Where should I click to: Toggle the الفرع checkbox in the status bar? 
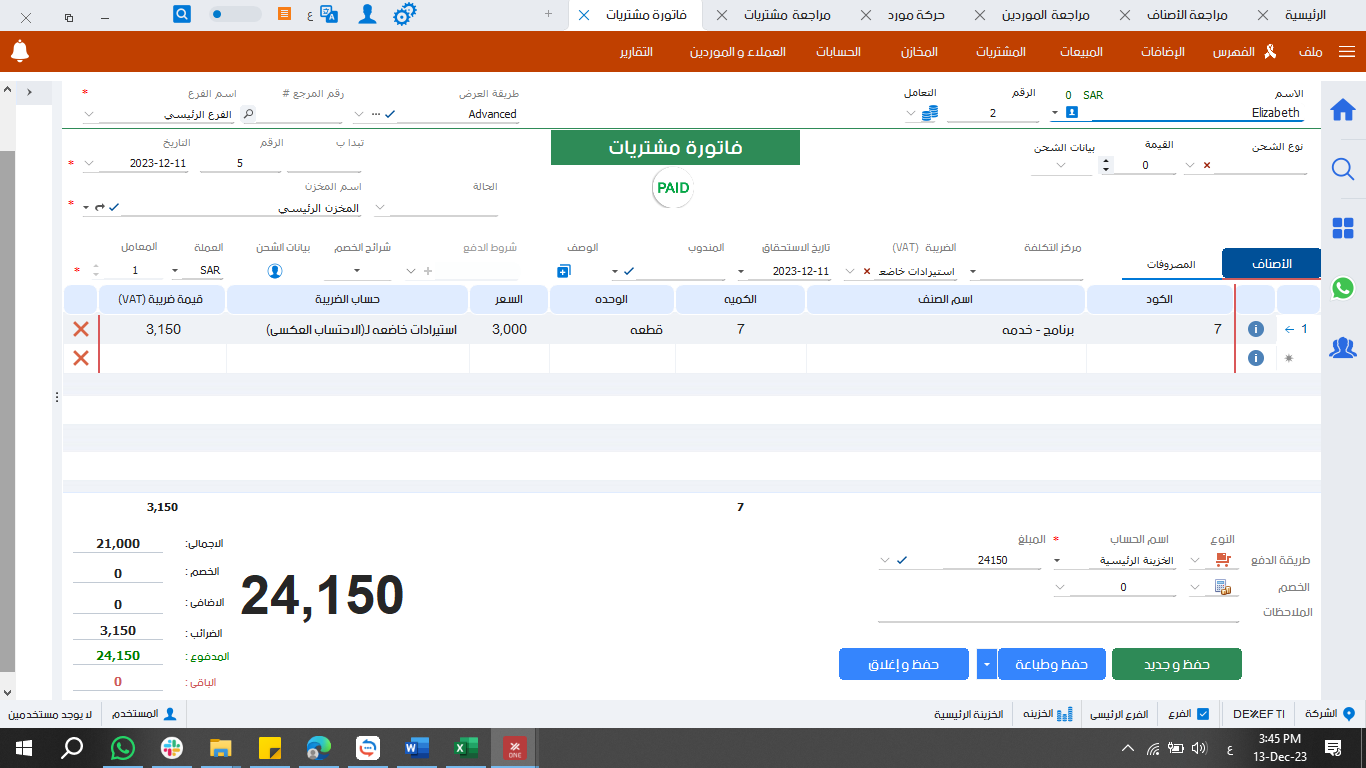click(x=1202, y=714)
